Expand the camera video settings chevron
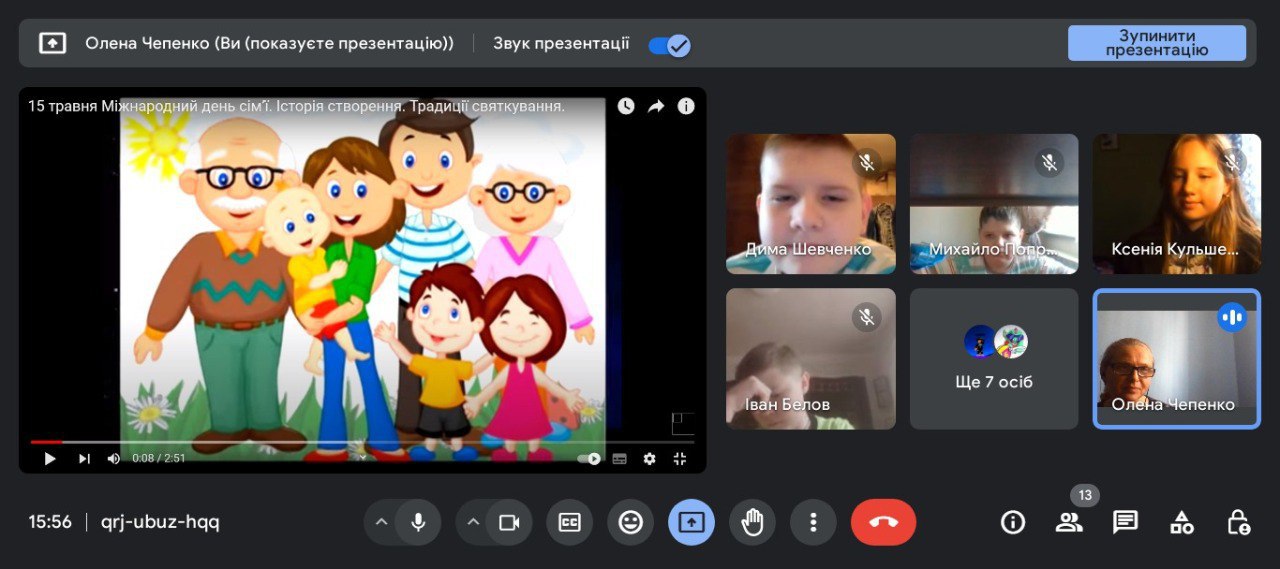The height and width of the screenshot is (569, 1280). [473, 522]
